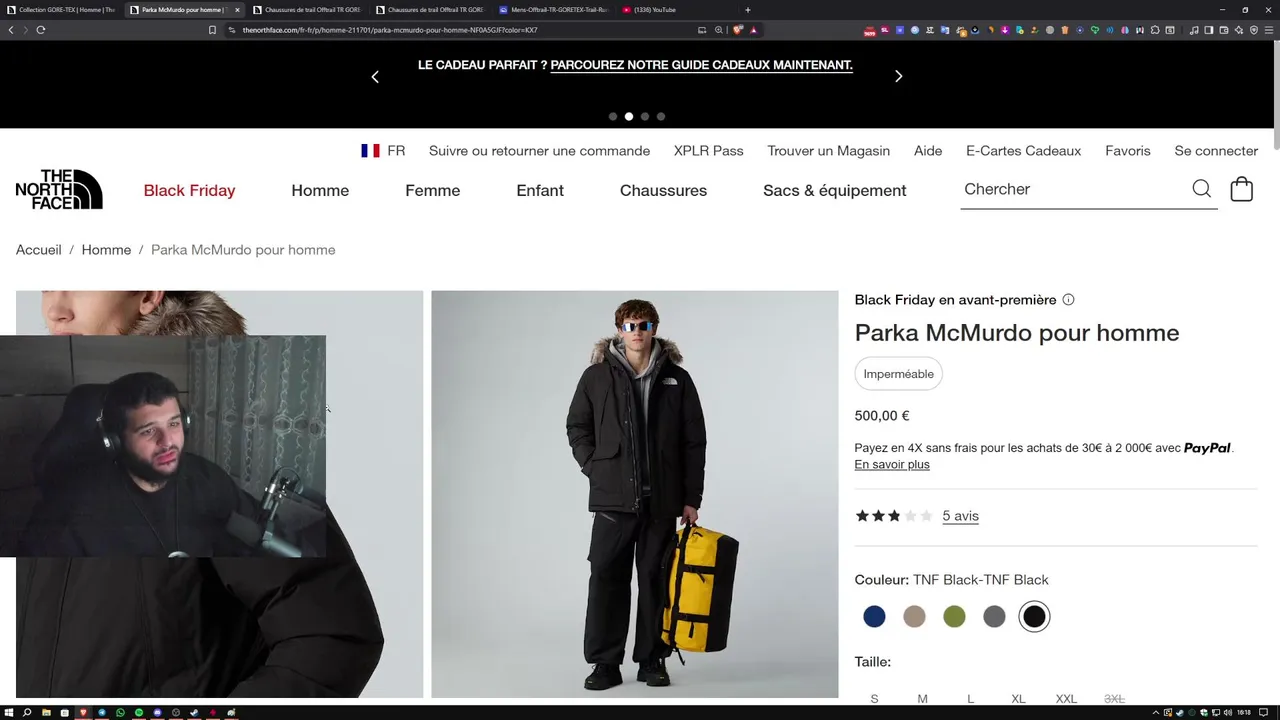1280x720 pixels.
Task: Open WhatsApp from the taskbar
Action: (x=120, y=713)
